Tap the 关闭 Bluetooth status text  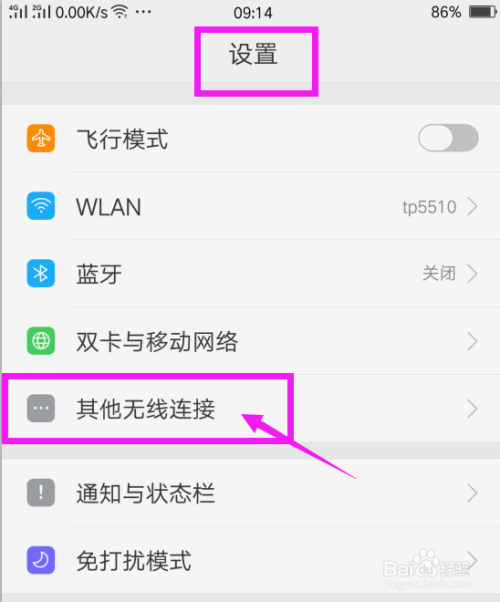coord(439,274)
